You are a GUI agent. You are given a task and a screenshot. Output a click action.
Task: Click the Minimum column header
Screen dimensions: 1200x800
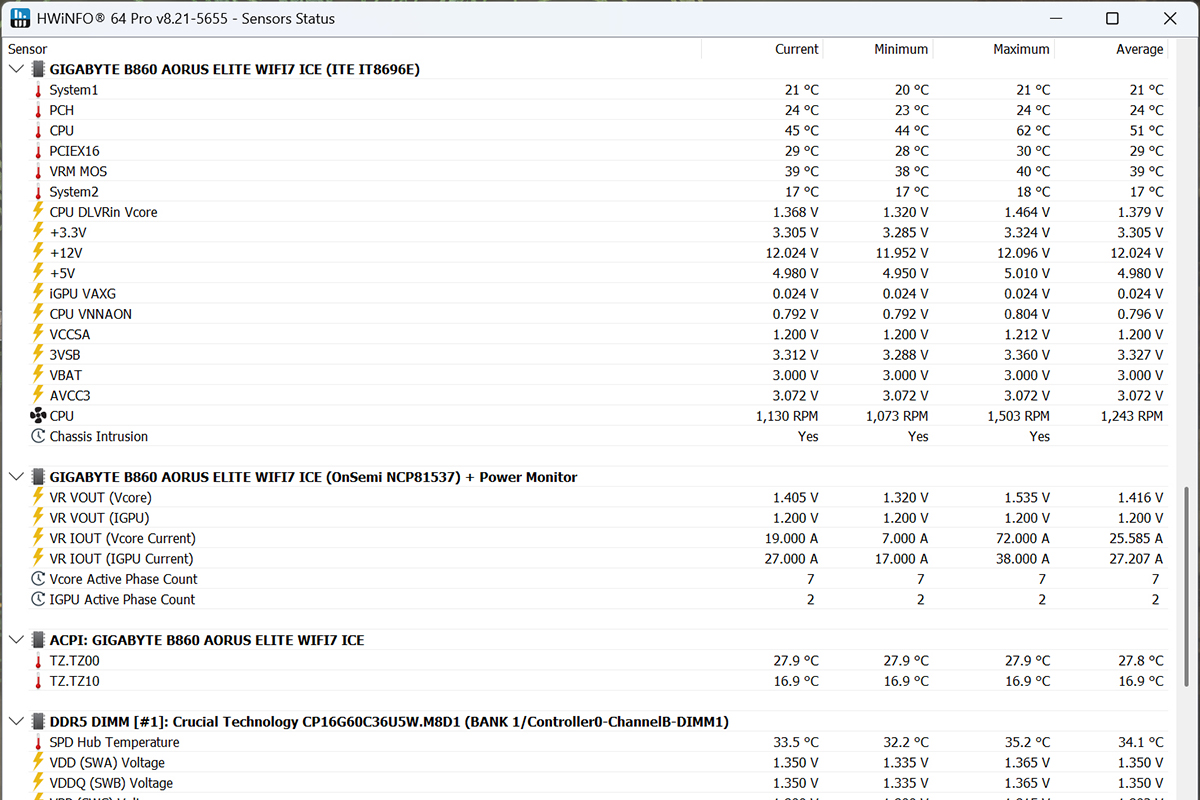click(900, 49)
